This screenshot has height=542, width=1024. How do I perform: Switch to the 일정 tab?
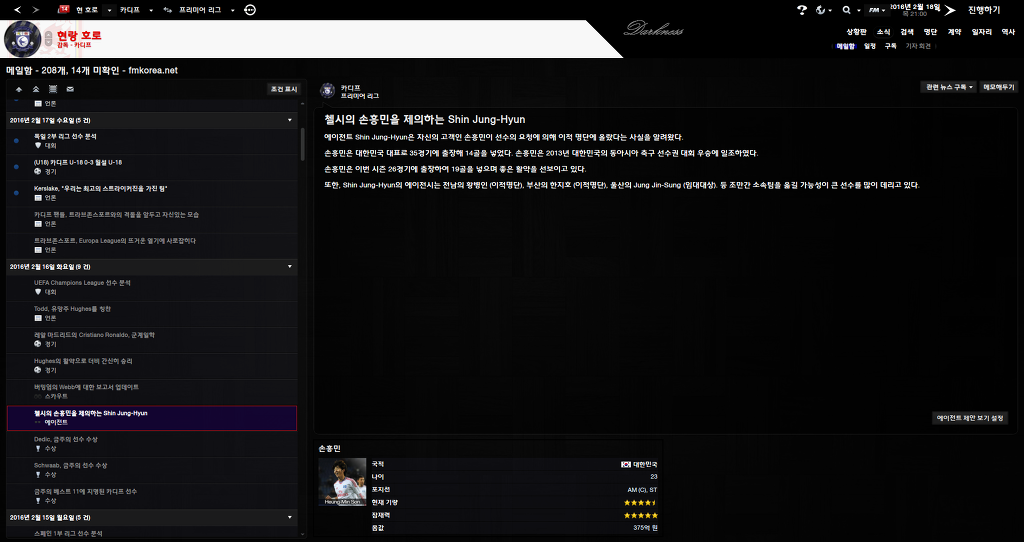(869, 46)
